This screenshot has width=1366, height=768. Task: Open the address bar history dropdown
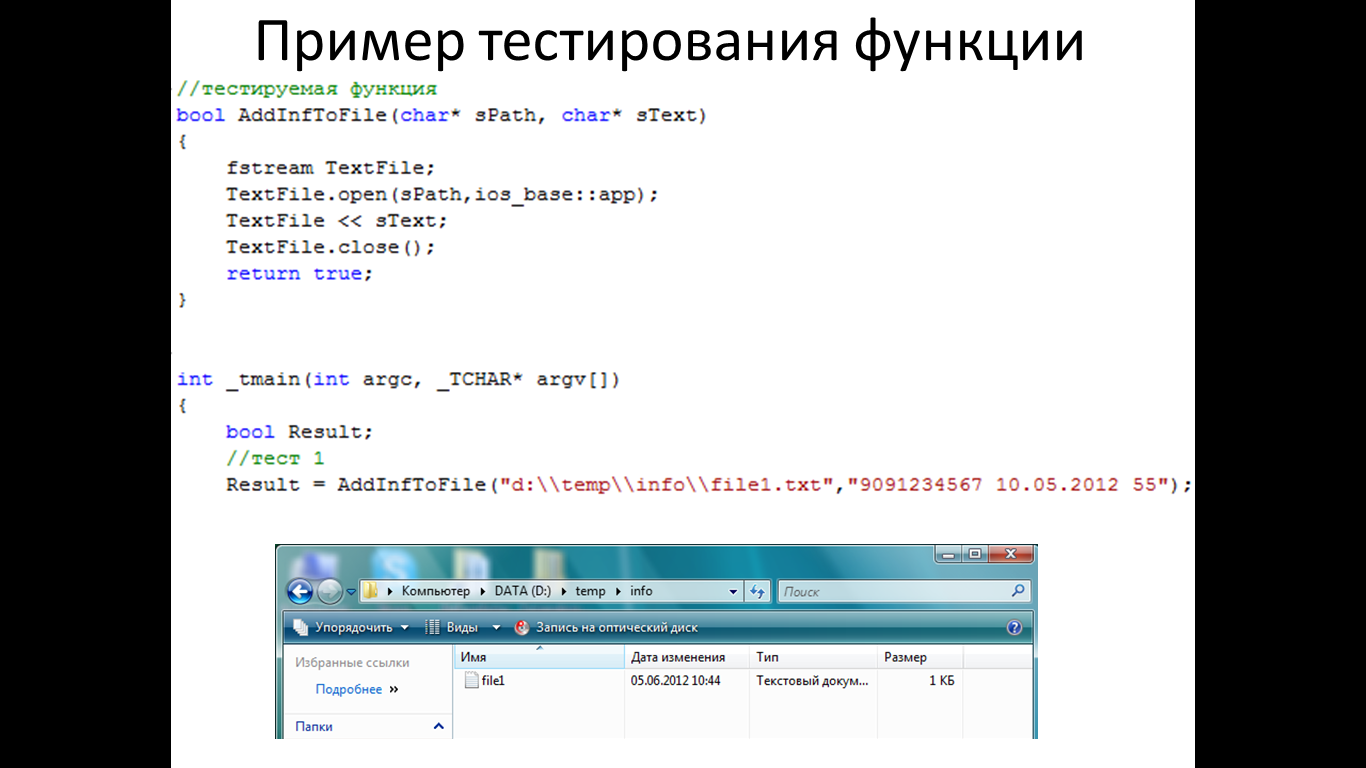tap(734, 591)
